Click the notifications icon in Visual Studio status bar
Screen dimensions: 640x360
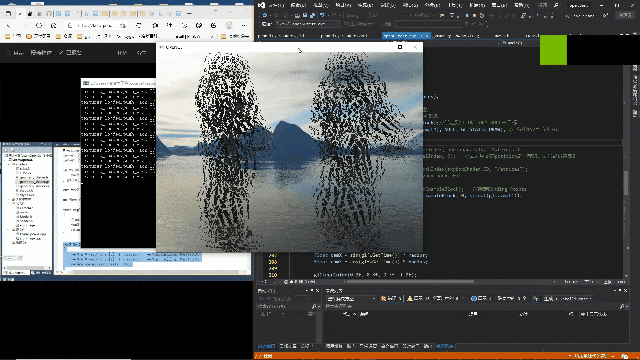pyautogui.click(x=624, y=356)
